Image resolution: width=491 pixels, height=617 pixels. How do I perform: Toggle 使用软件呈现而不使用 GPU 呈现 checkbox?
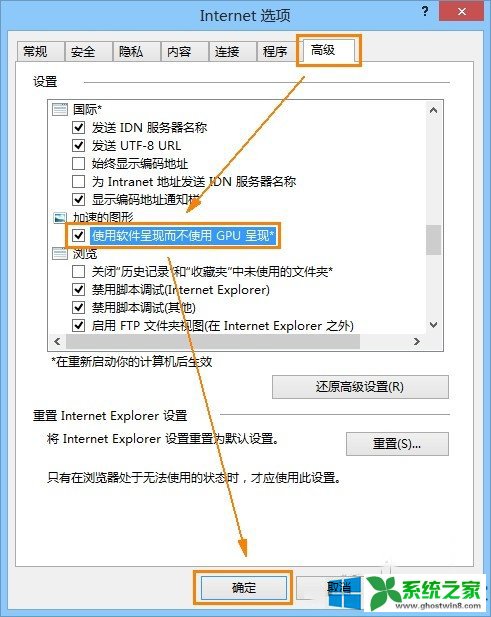[79, 235]
